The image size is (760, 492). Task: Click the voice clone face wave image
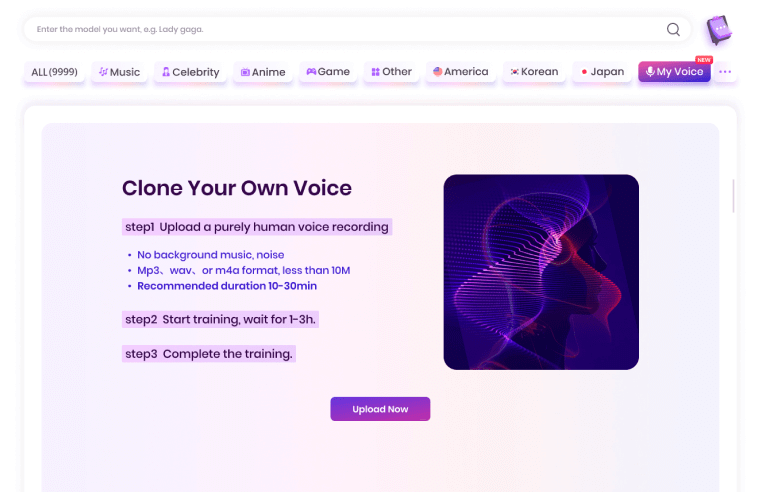[541, 272]
